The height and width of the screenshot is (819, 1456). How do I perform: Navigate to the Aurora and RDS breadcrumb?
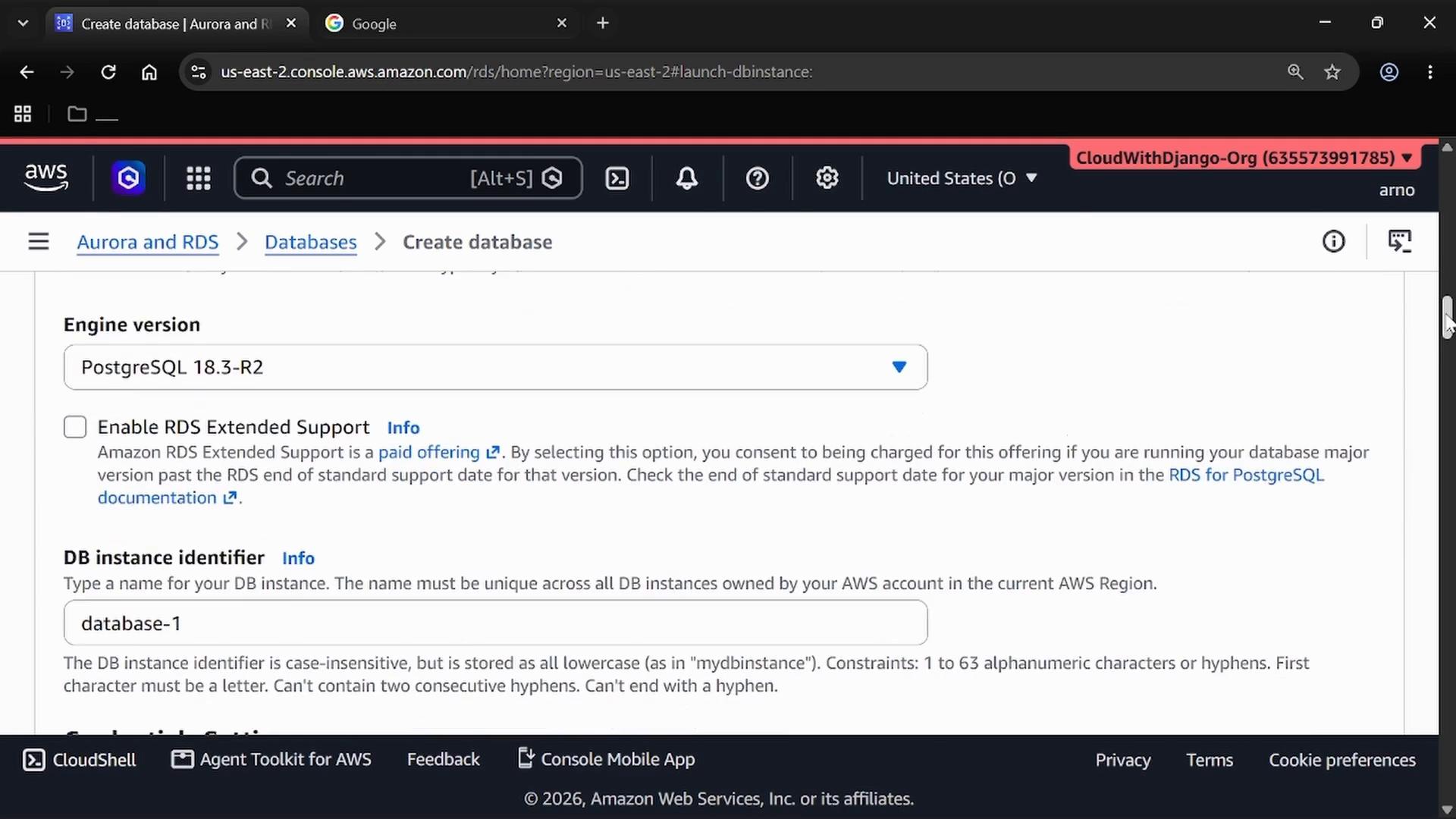[x=148, y=242]
